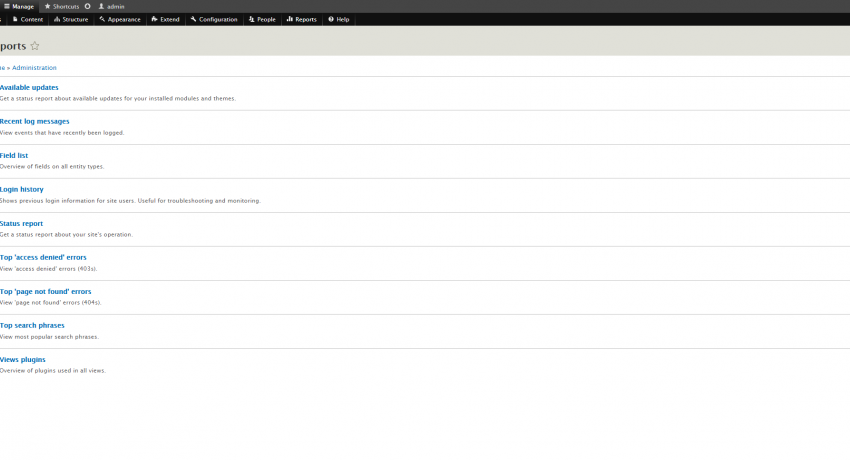The height and width of the screenshot is (460, 850).
Task: Open the Help menu item
Action: pyautogui.click(x=339, y=20)
